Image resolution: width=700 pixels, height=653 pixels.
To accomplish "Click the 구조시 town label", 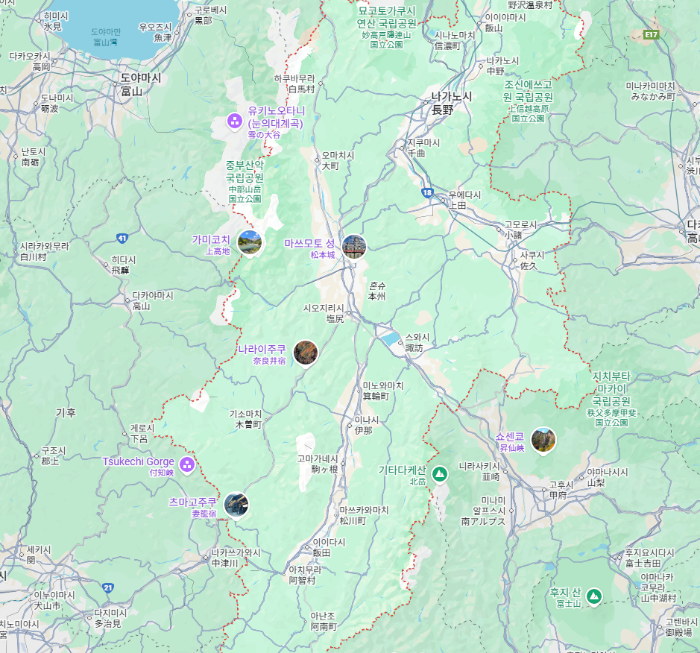I will point(54,456).
